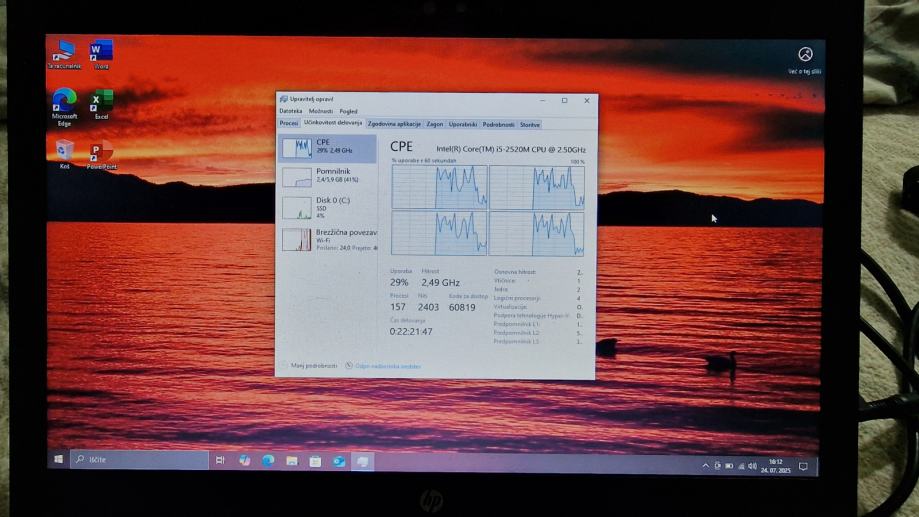This screenshot has height=517, width=919.
Task: Switch to the Storitve tab
Action: [x=530, y=124]
